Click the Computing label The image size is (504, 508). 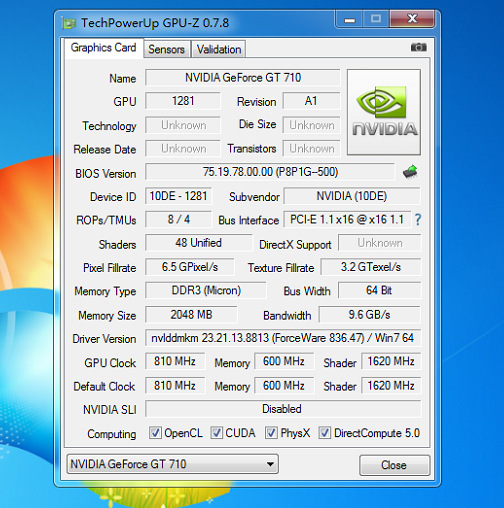[x=112, y=434]
